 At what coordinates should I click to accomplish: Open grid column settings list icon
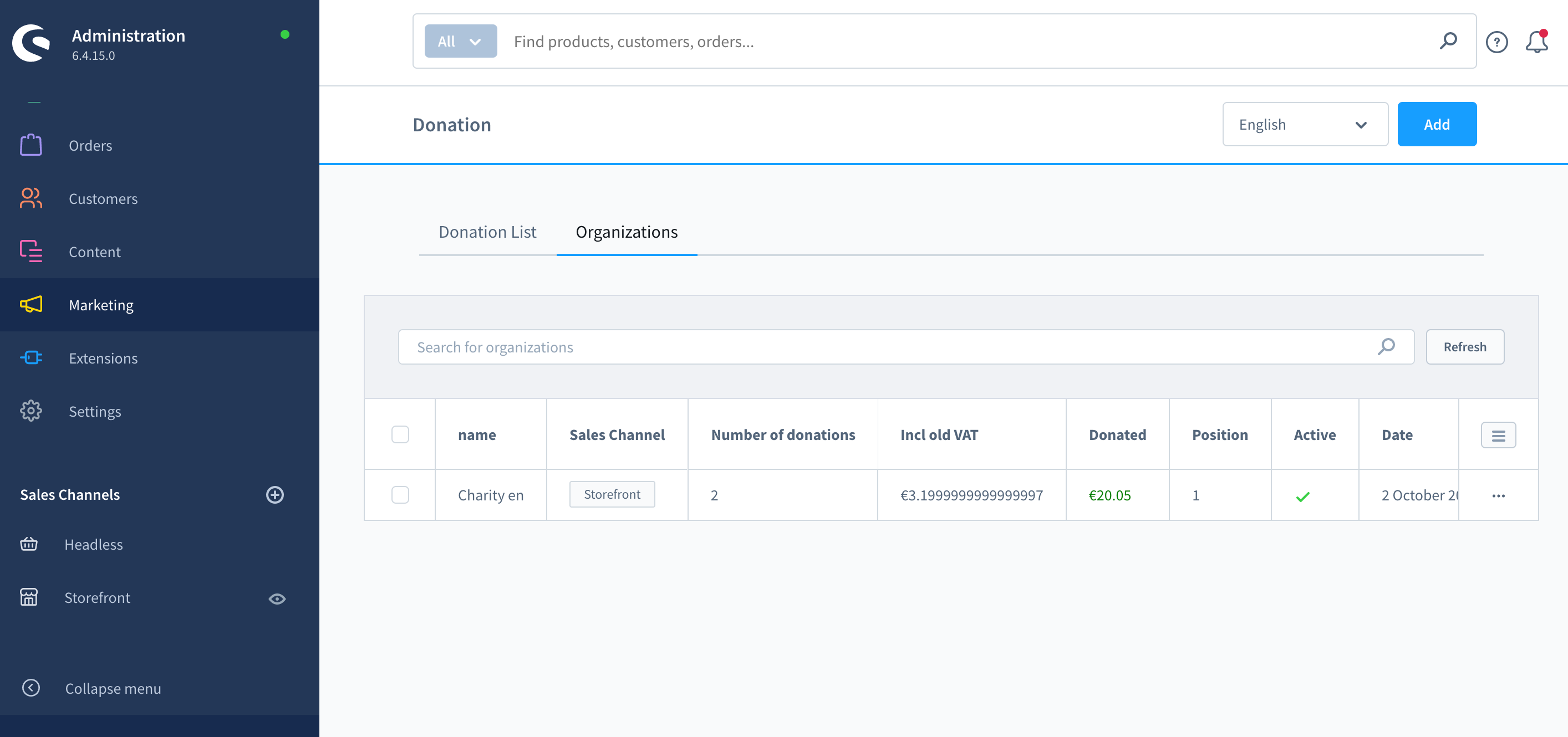[x=1499, y=435]
